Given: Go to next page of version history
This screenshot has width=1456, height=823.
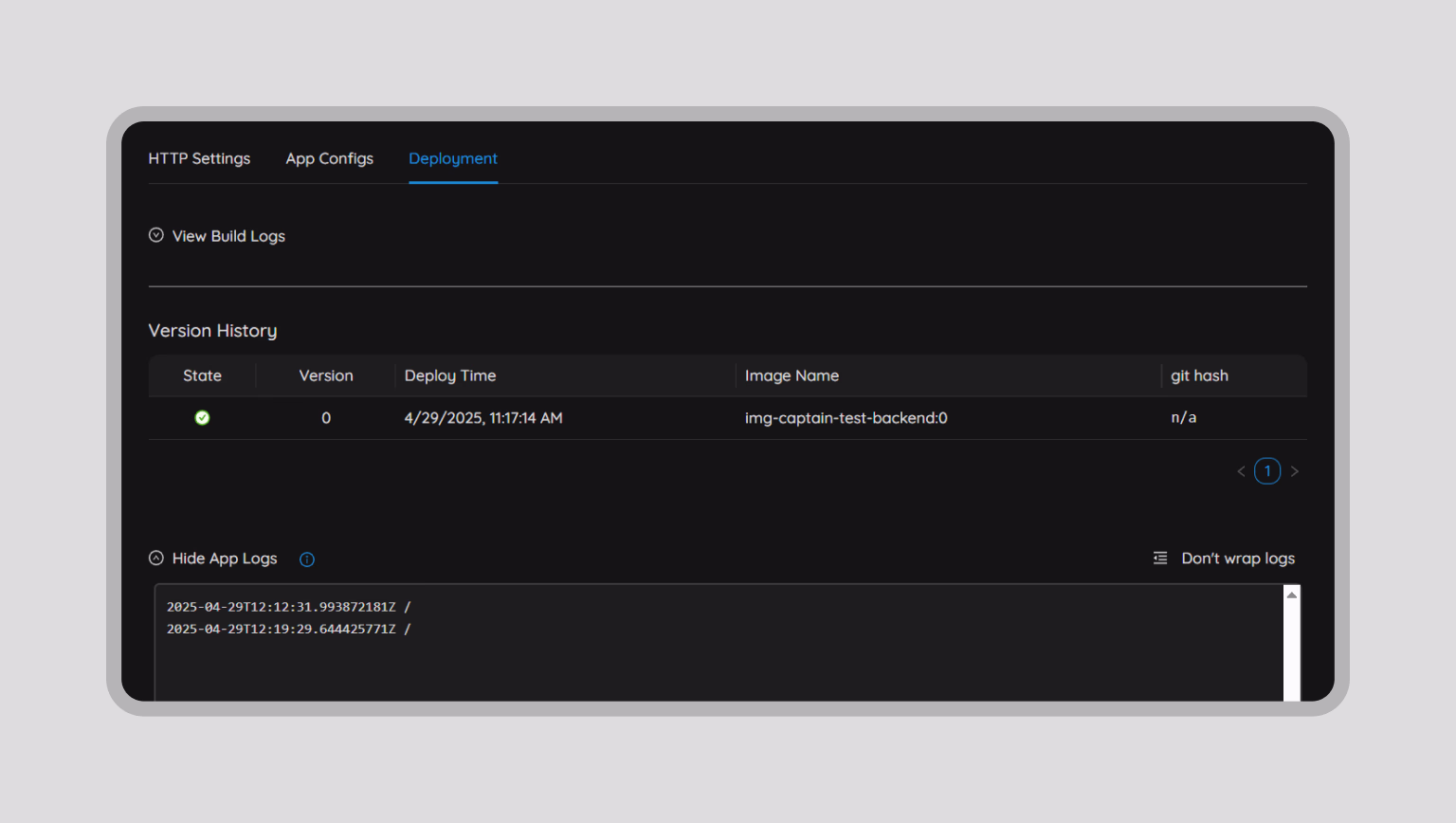Looking at the screenshot, I should click(1295, 471).
